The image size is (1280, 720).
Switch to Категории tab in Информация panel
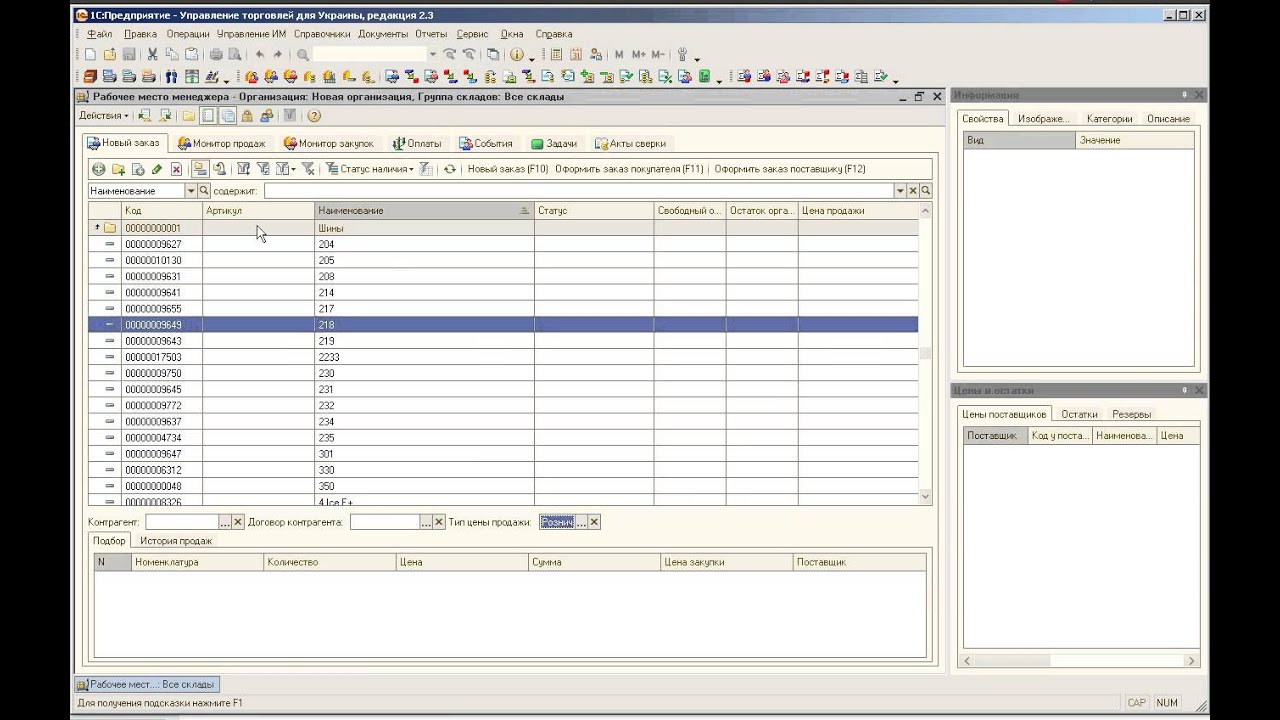(1109, 118)
